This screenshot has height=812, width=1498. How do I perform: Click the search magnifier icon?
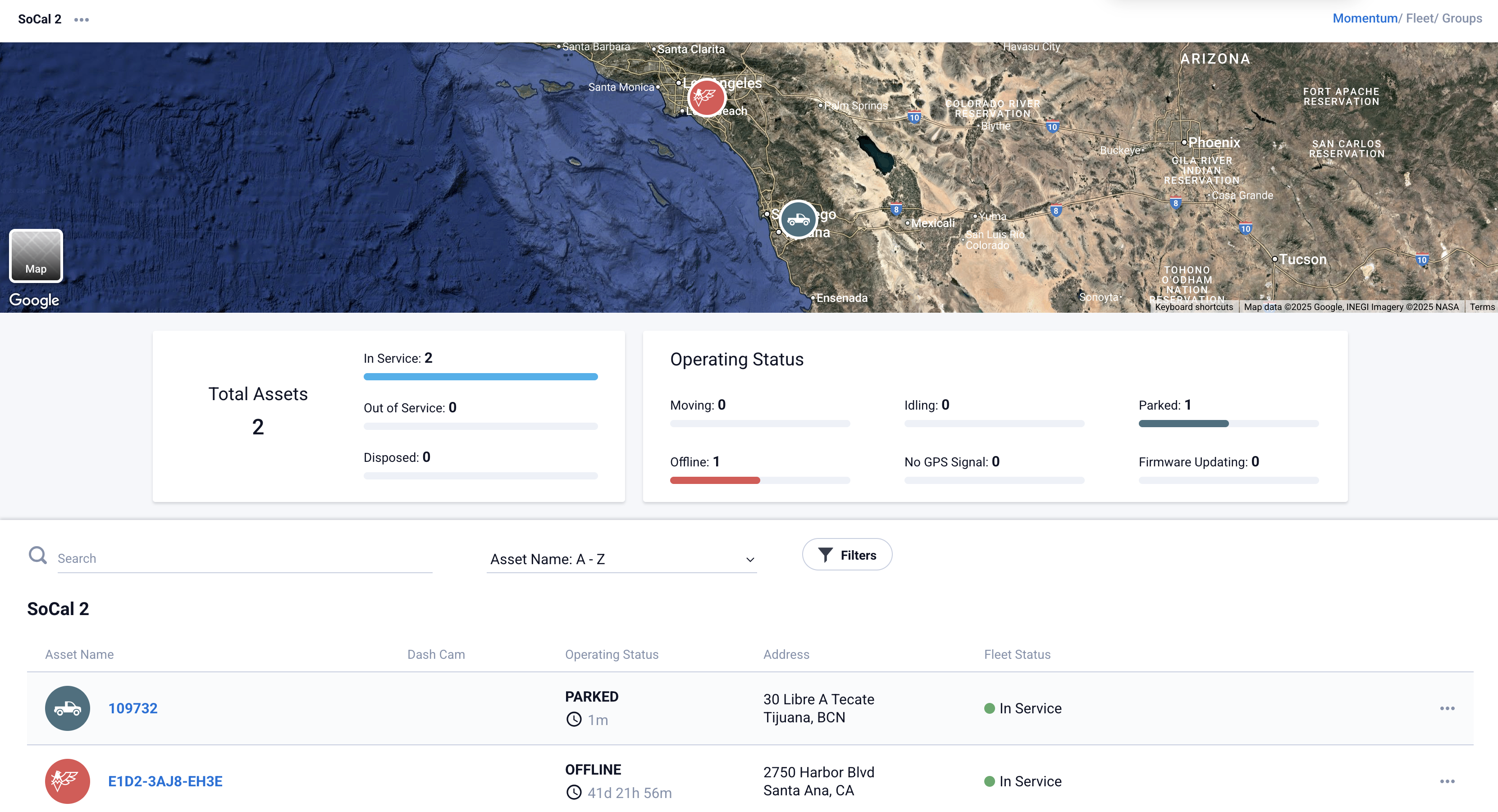[38, 556]
